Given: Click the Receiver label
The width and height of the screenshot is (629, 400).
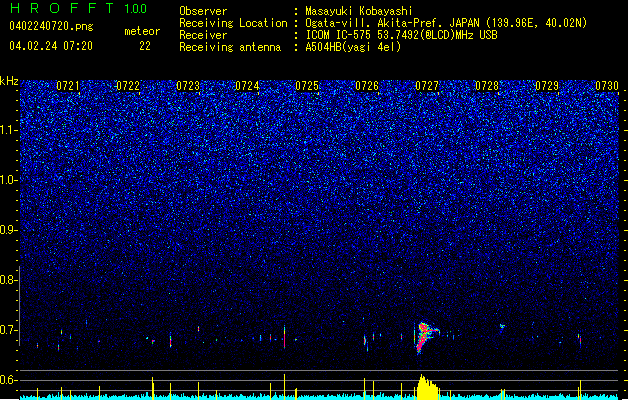Looking at the screenshot, I should [x=203, y=35].
